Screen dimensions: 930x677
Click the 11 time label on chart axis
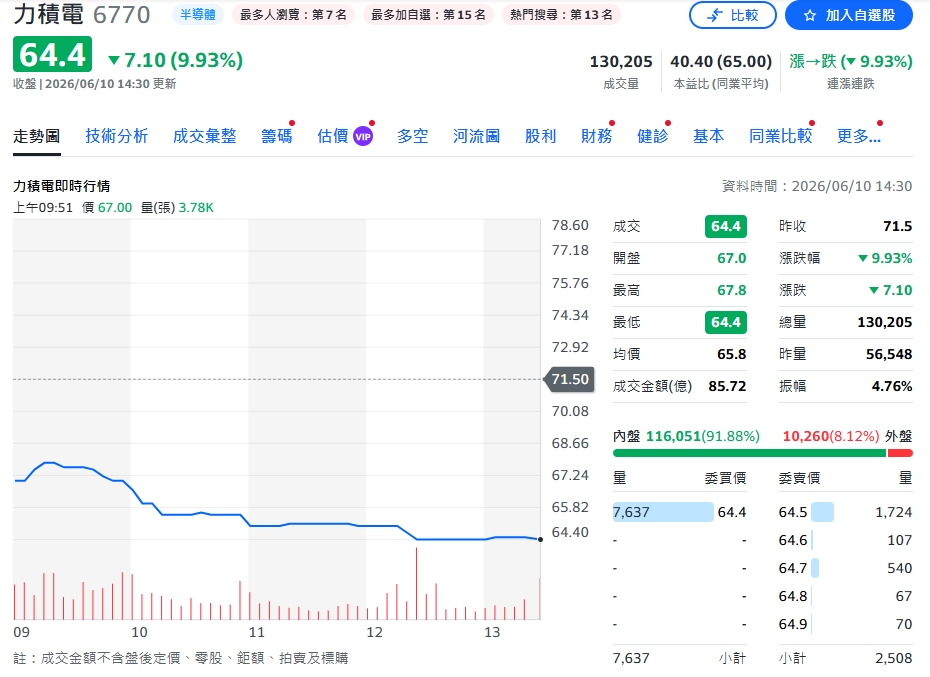click(257, 632)
